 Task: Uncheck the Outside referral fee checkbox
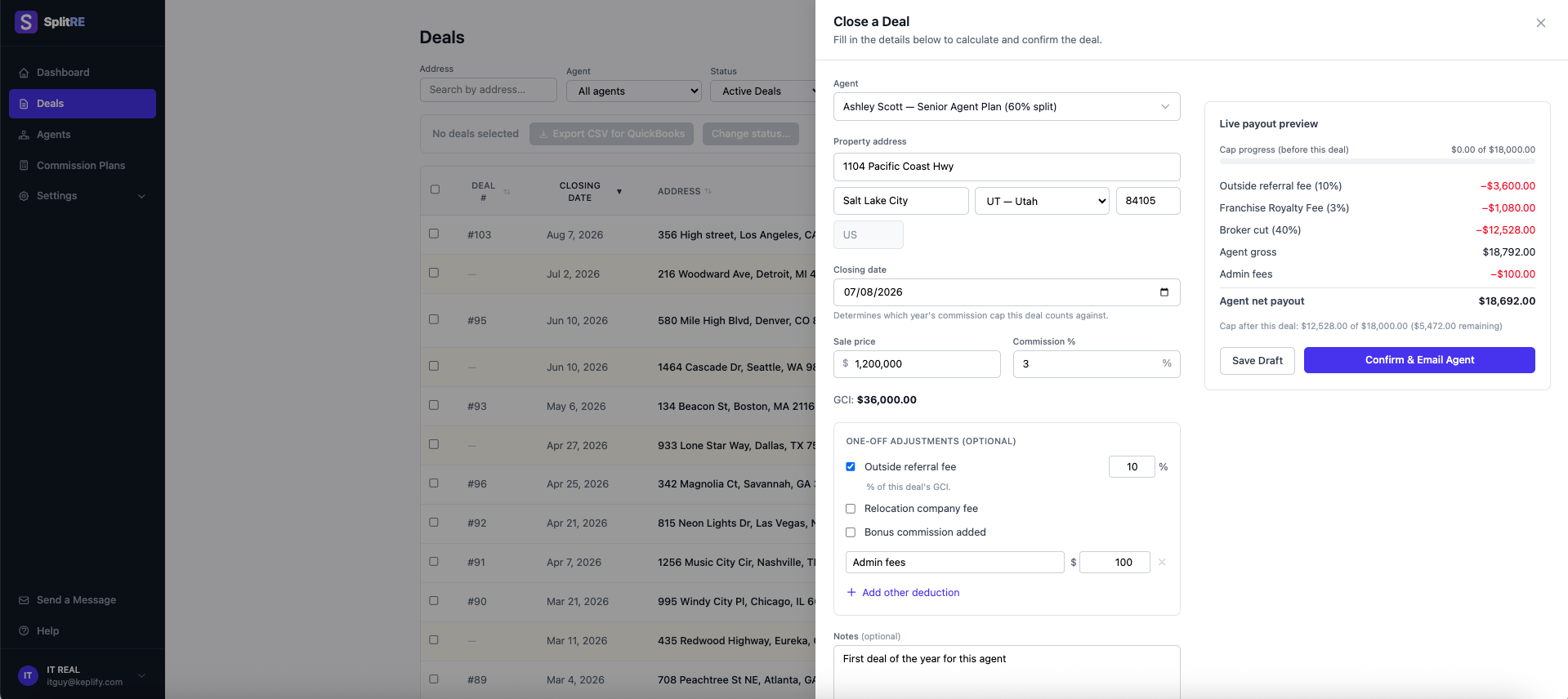(851, 467)
